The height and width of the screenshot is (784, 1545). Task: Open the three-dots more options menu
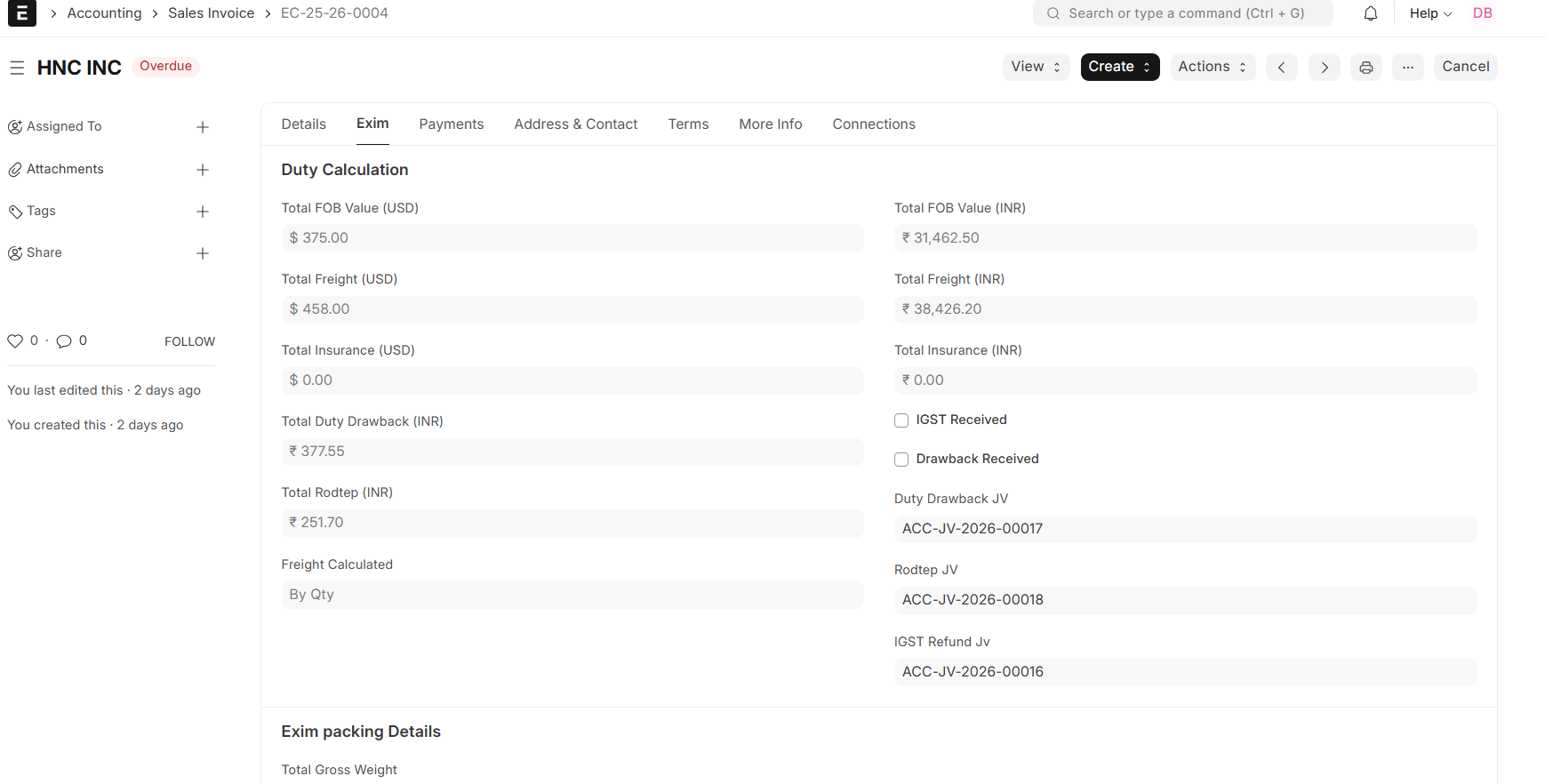[x=1407, y=68]
